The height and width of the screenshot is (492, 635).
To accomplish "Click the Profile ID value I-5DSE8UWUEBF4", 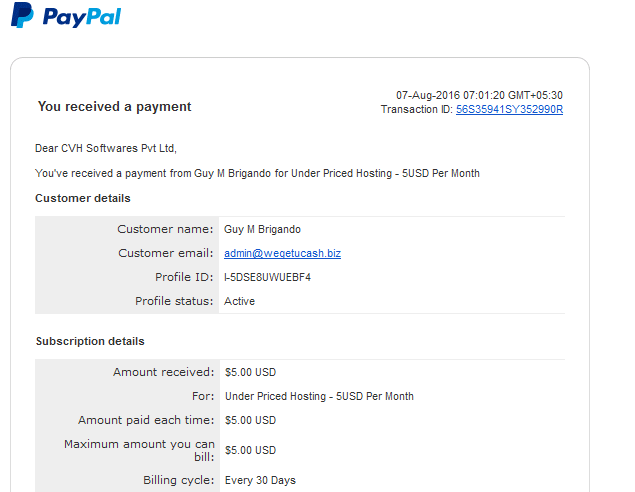I will point(267,277).
